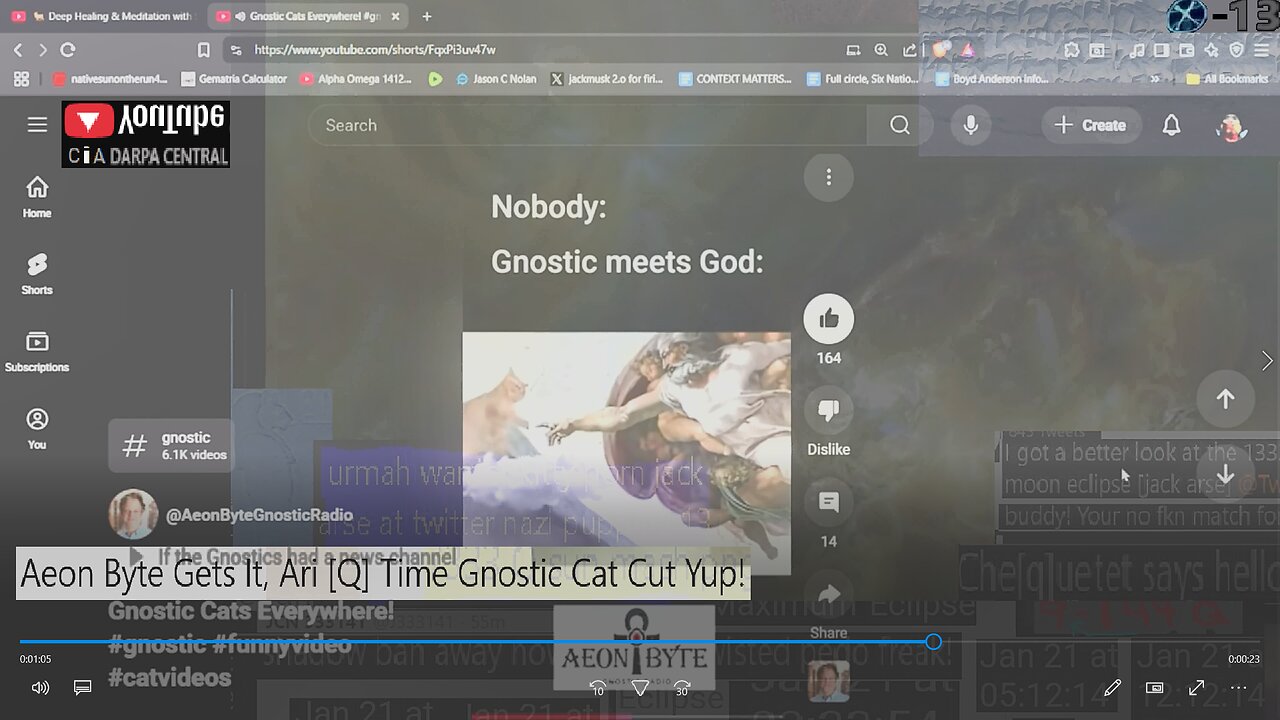Go back in browser history
Viewport: 1280px width, 720px height.
pyautogui.click(x=18, y=49)
